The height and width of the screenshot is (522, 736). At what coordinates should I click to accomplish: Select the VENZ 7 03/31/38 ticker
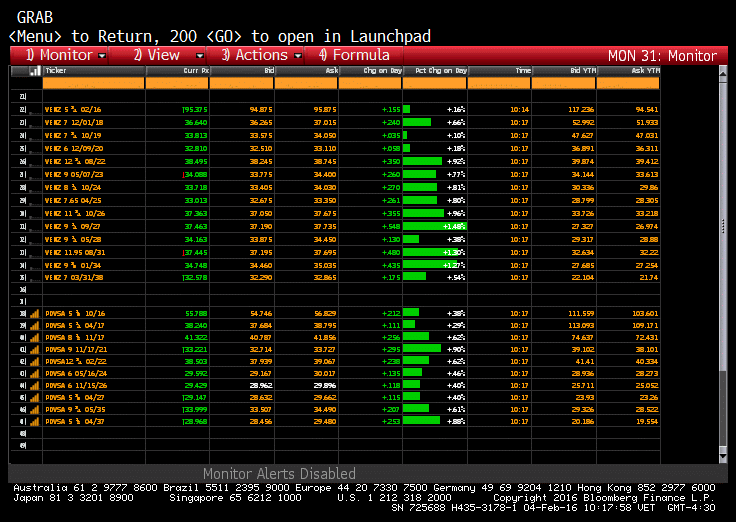74,277
